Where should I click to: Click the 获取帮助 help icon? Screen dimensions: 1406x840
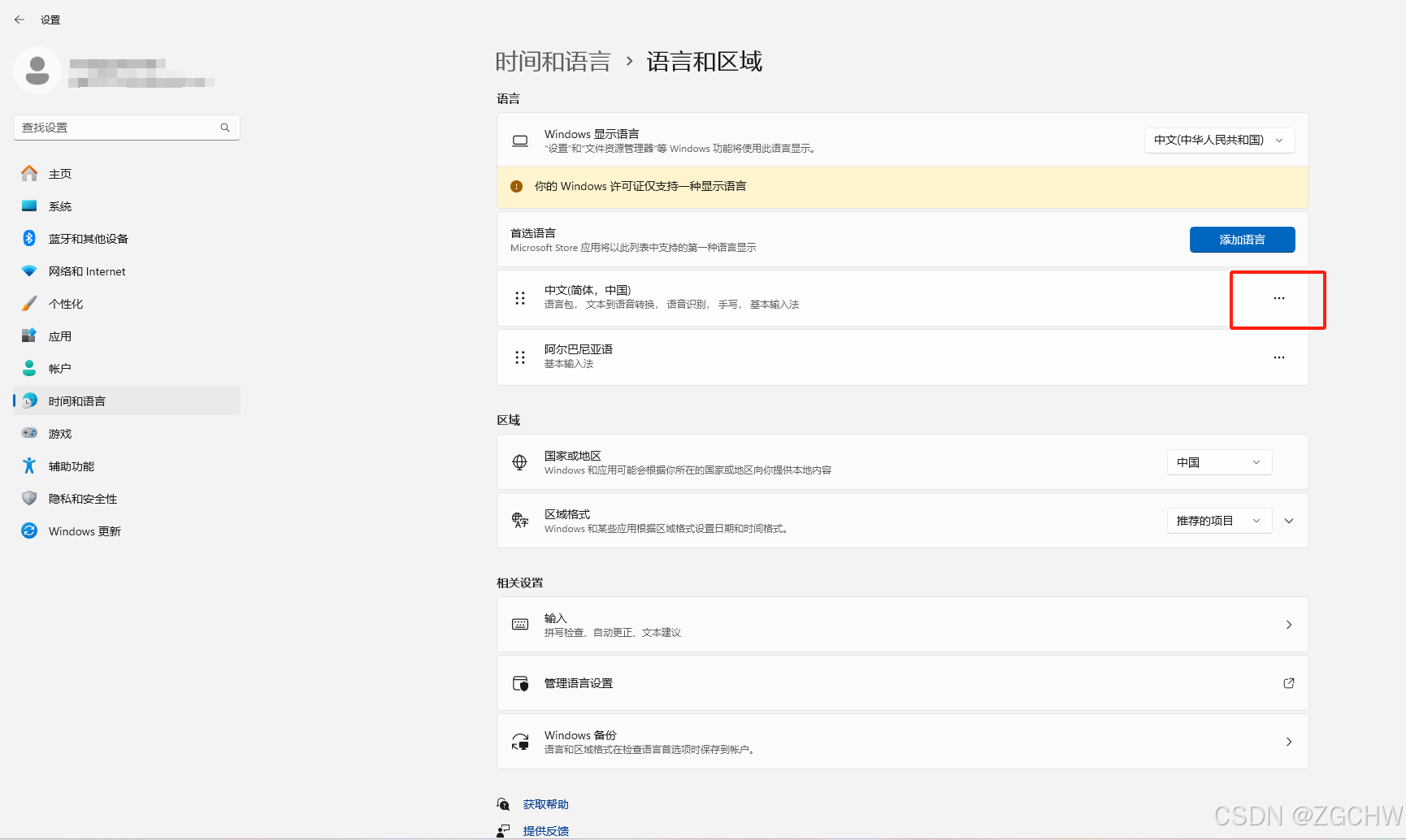tap(503, 804)
